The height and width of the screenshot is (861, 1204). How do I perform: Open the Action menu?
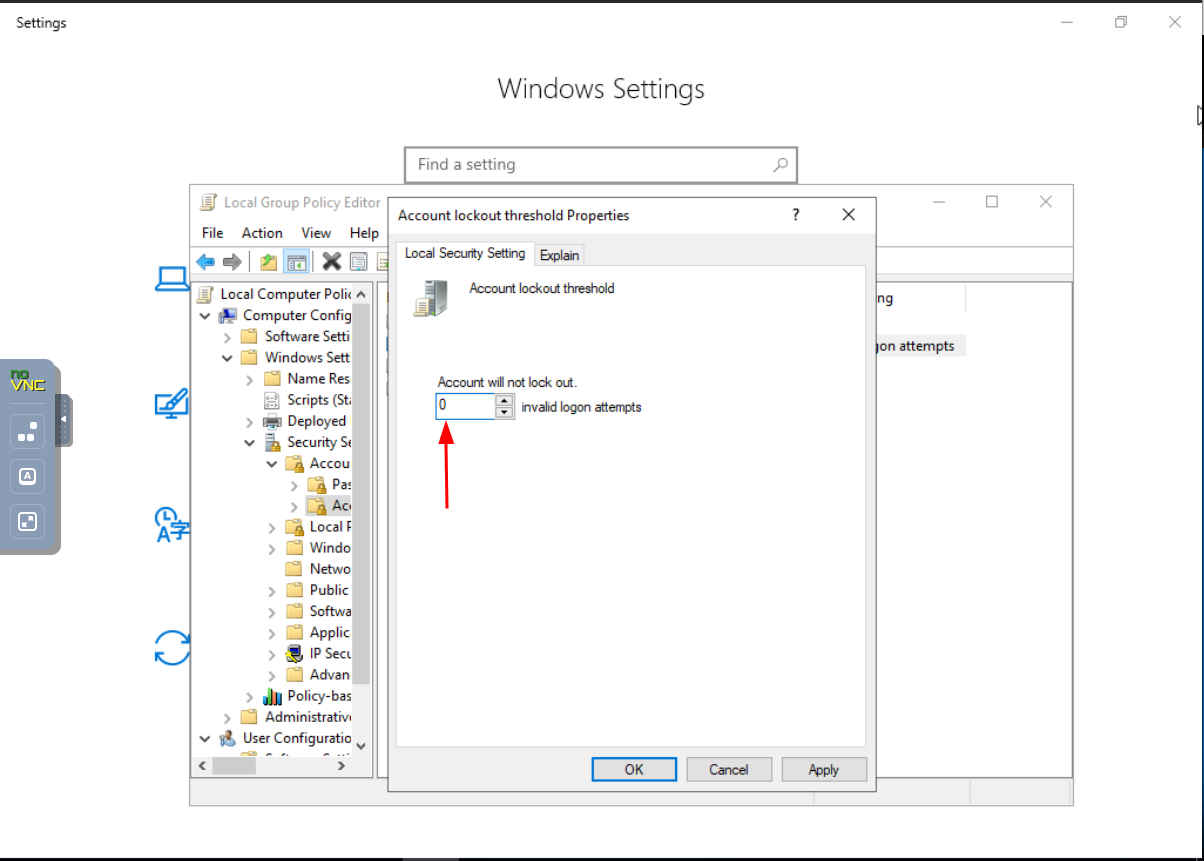click(x=262, y=233)
